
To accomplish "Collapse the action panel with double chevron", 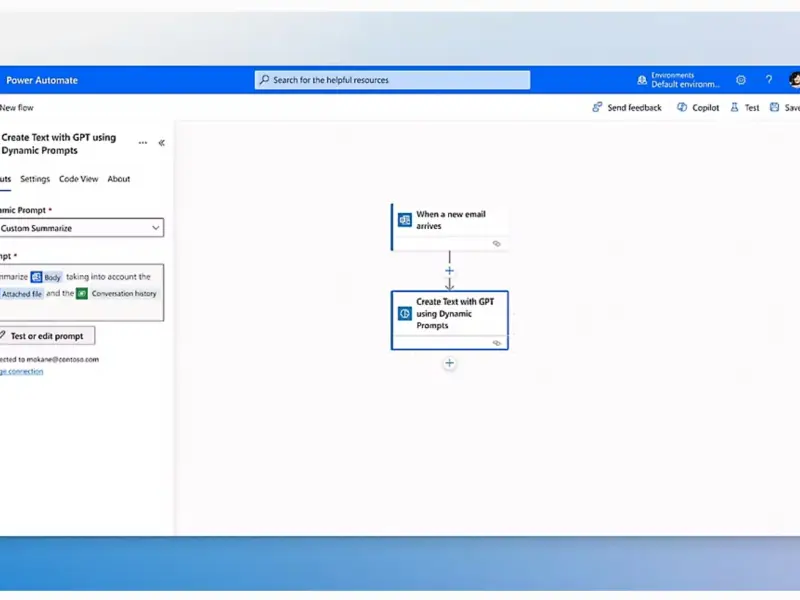I will (x=162, y=143).
